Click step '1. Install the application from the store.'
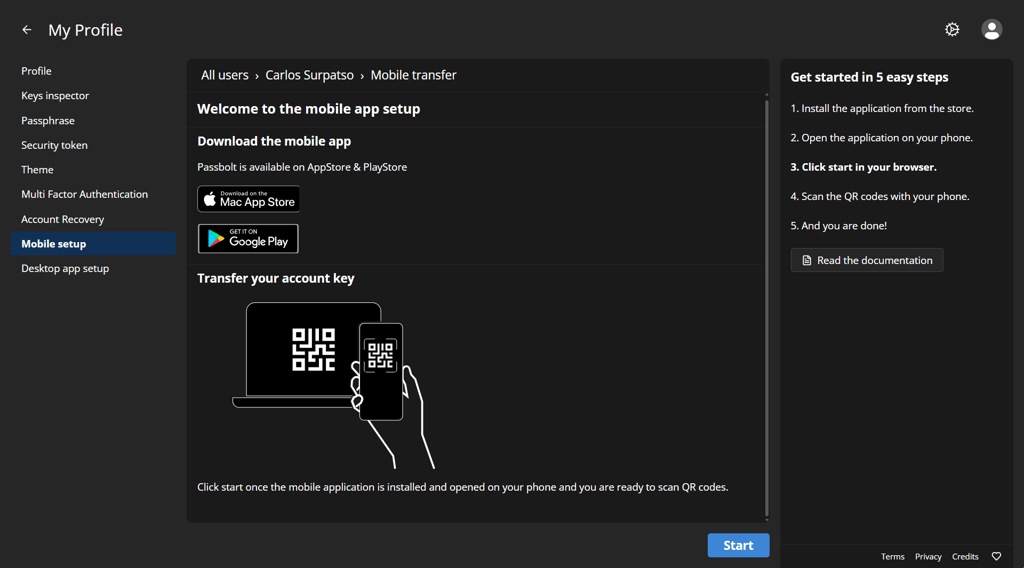This screenshot has width=1024, height=568. [882, 108]
